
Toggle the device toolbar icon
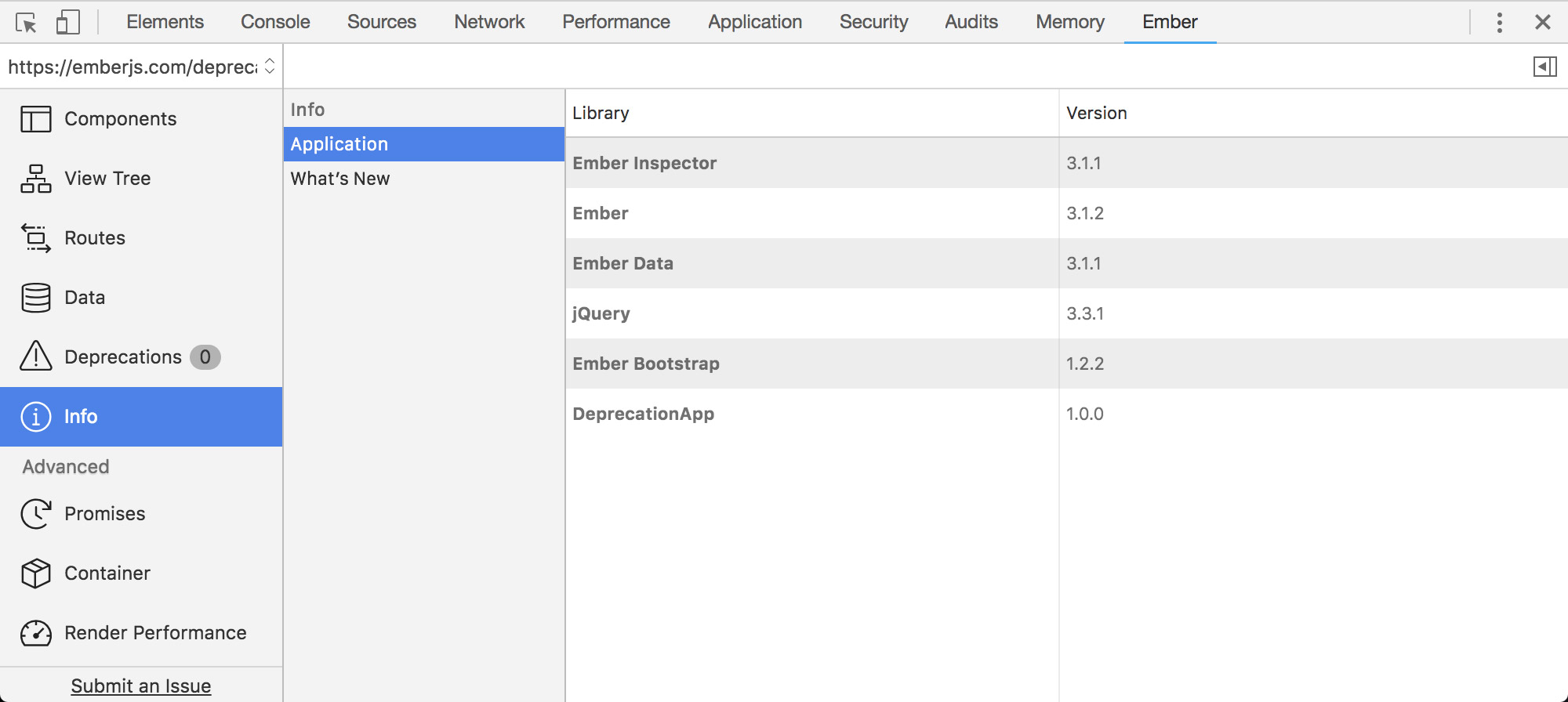tap(68, 22)
